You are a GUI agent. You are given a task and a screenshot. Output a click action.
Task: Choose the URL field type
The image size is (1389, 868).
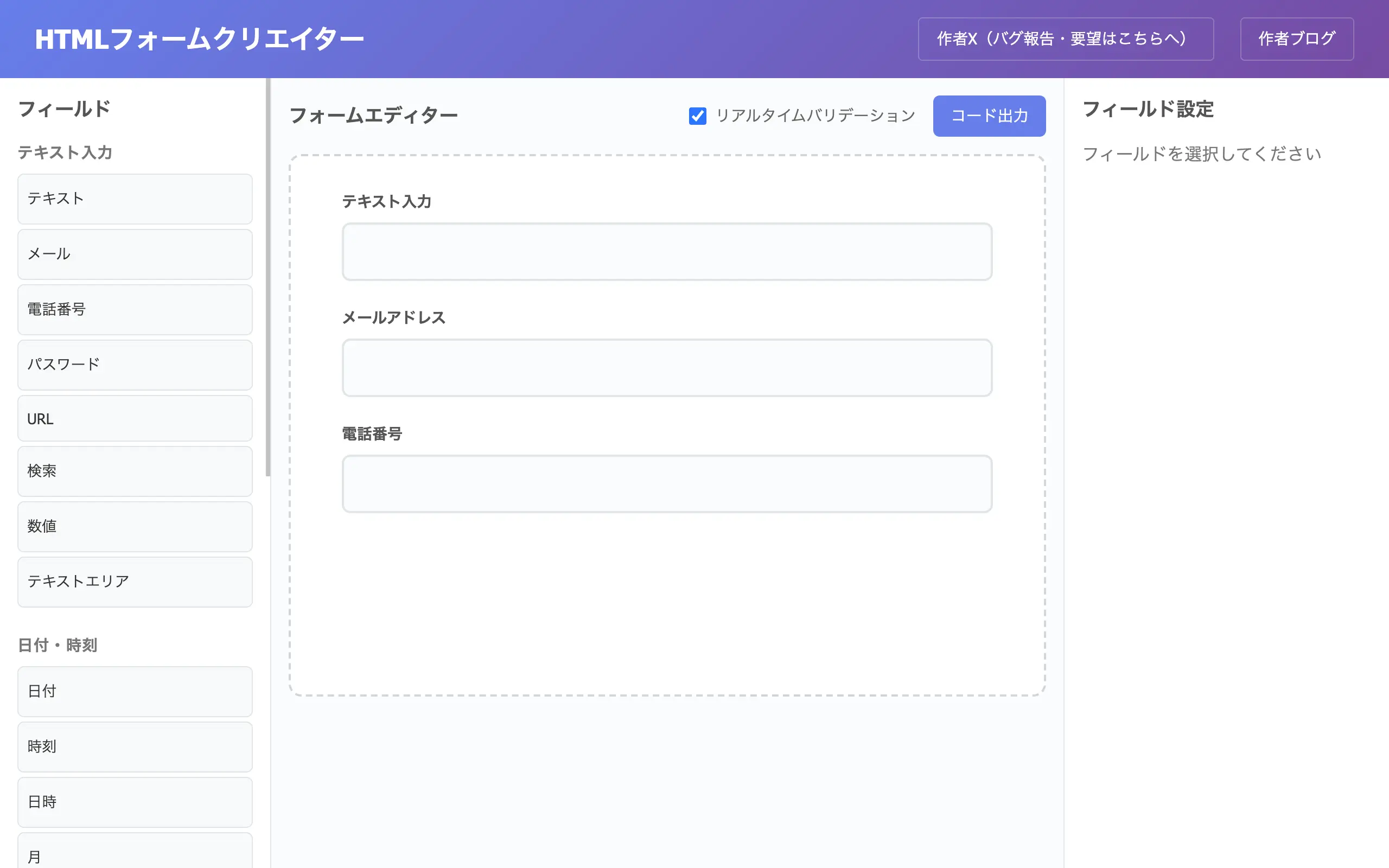(x=135, y=418)
